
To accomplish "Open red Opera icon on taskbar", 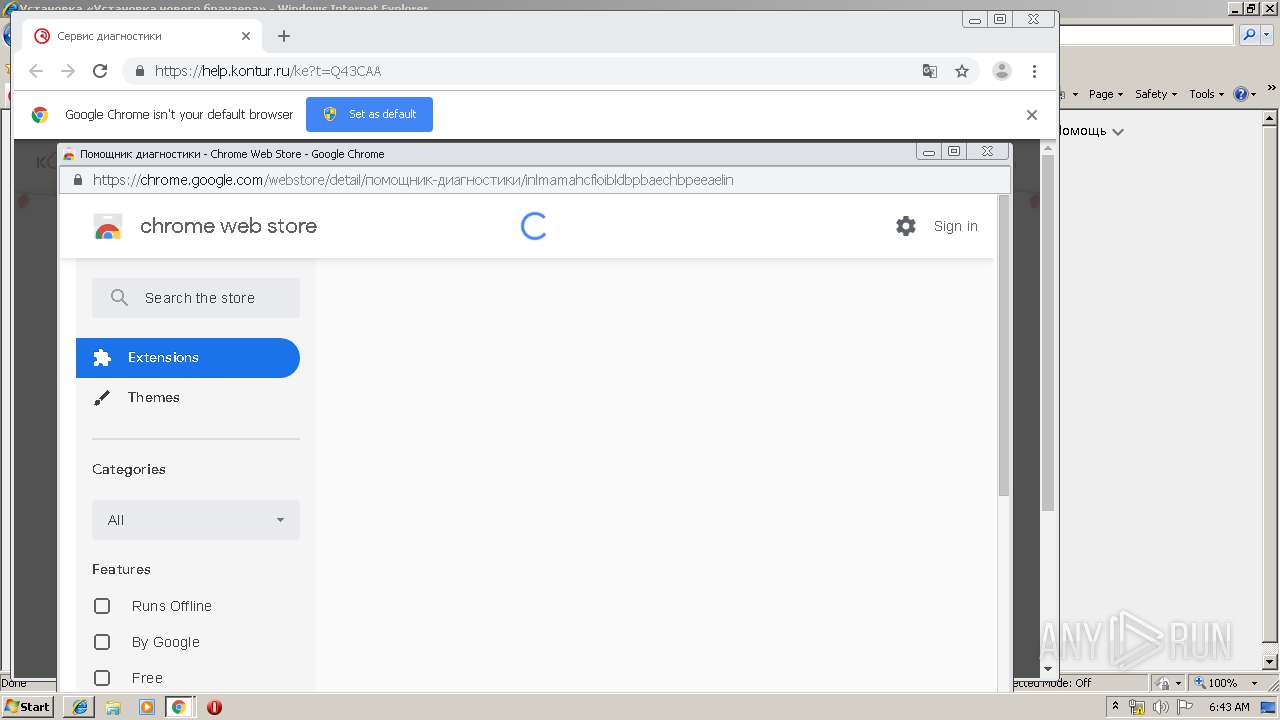I will tap(214, 707).
